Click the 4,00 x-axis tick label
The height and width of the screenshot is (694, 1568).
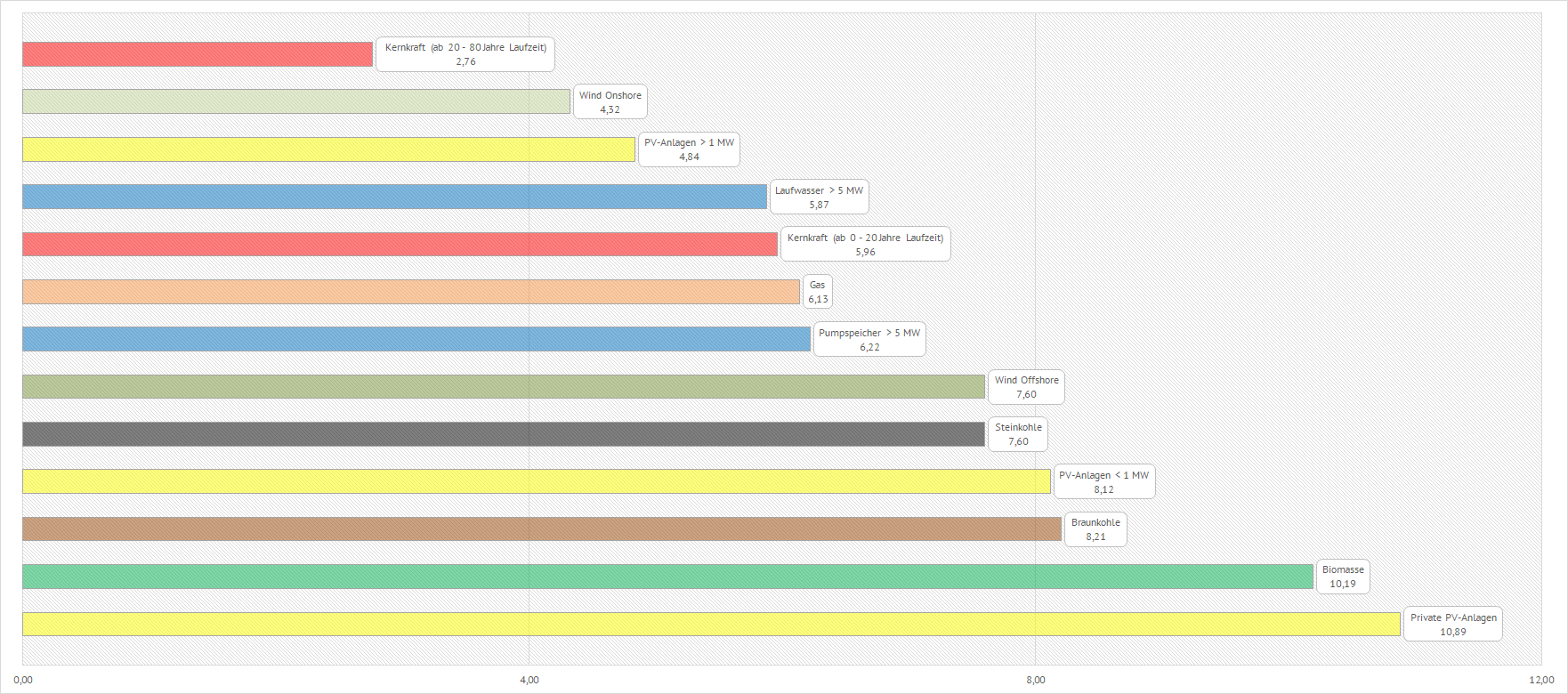[x=529, y=680]
